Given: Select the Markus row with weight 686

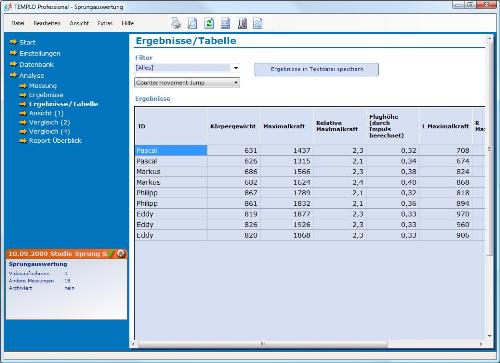Looking at the screenshot, I should (310, 171).
